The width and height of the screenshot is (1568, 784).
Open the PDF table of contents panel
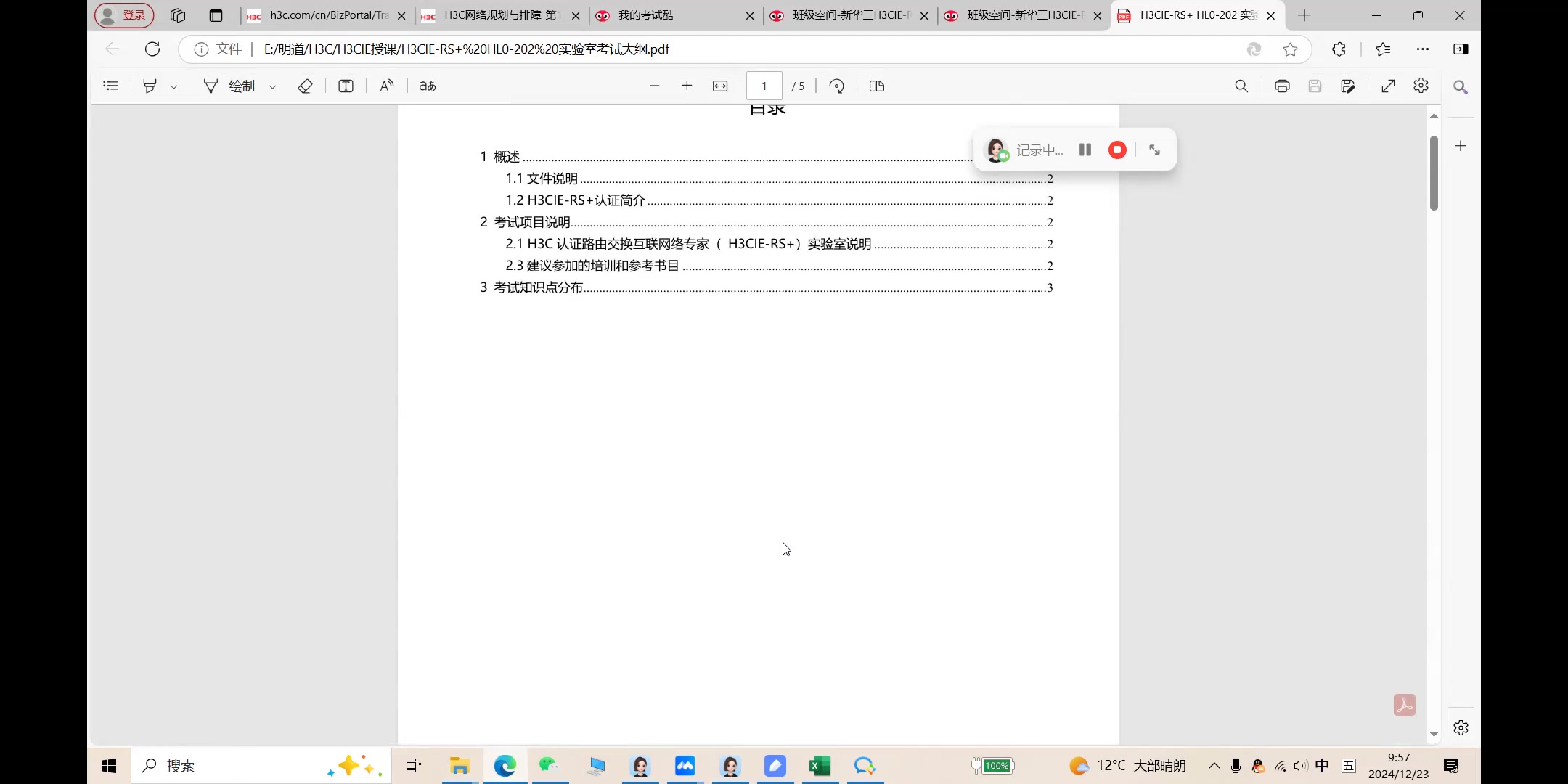point(111,86)
